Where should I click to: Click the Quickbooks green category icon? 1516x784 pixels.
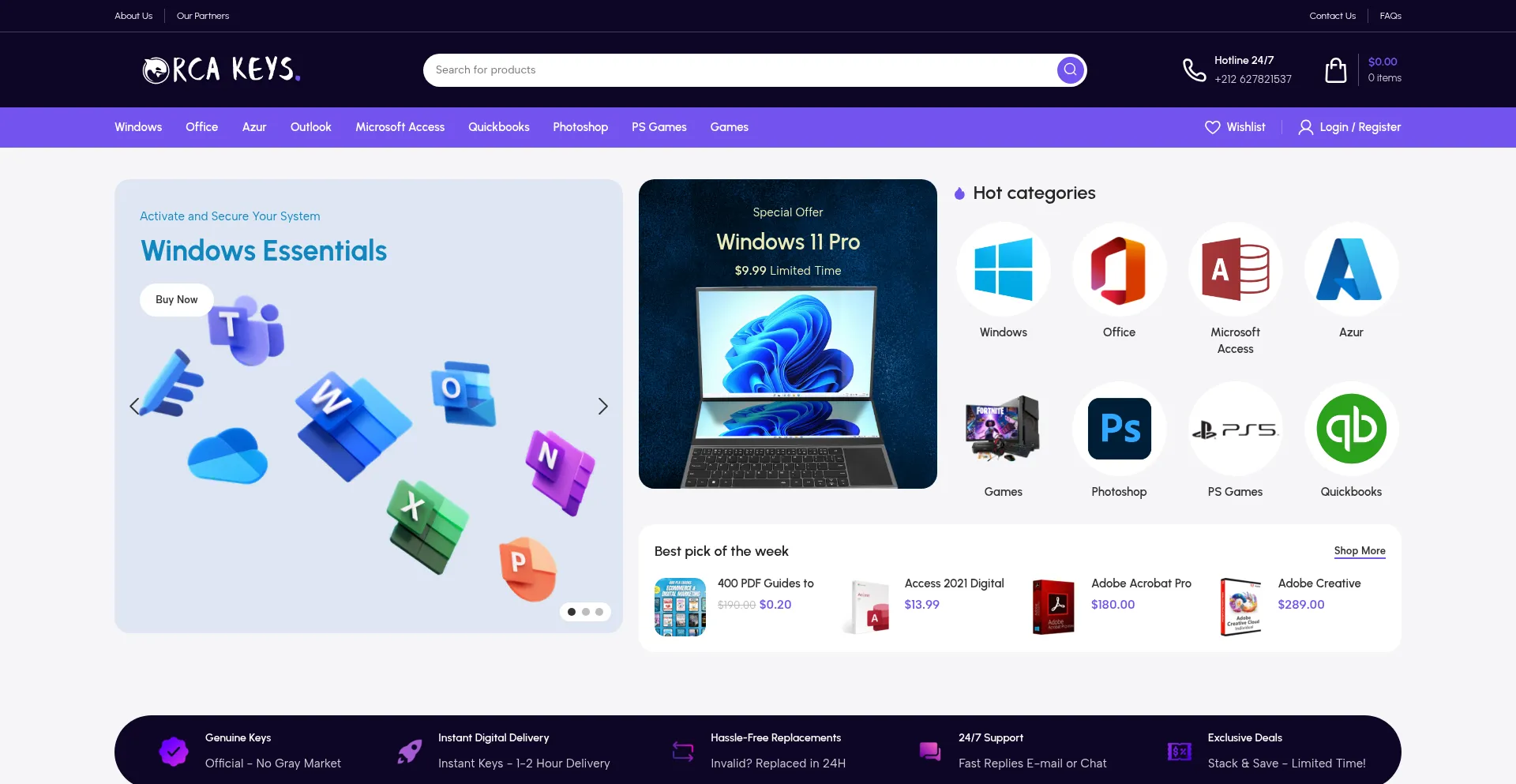(1351, 429)
